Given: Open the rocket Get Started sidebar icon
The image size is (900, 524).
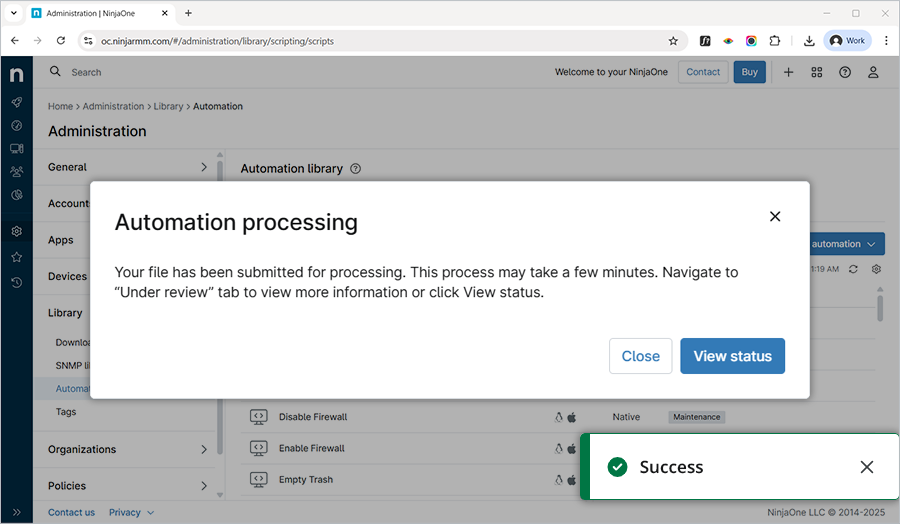Looking at the screenshot, I should coord(17,102).
